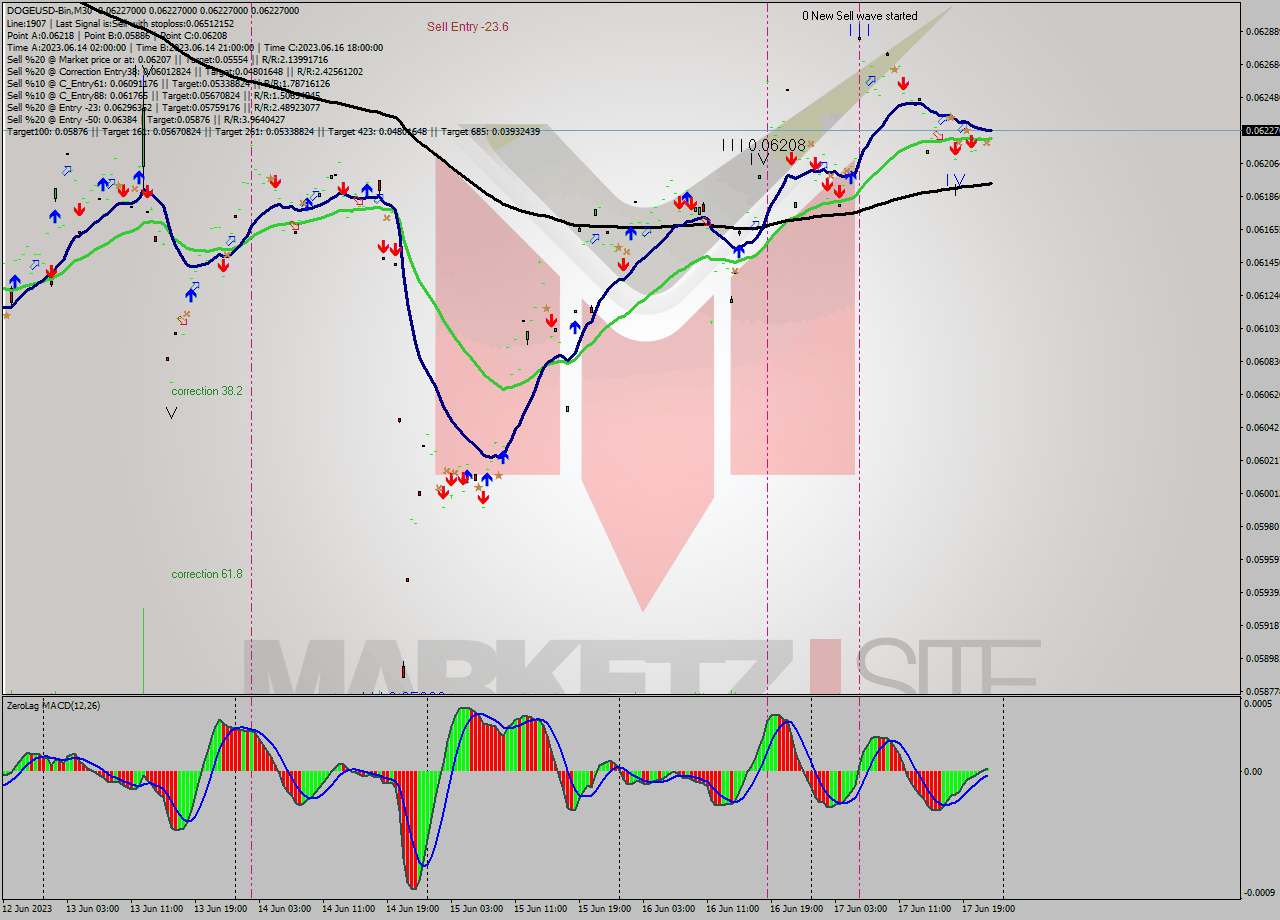Click 'Sell %20 @ Market price' line
Screen dimensions: 1280x920
pyautogui.click(x=168, y=59)
